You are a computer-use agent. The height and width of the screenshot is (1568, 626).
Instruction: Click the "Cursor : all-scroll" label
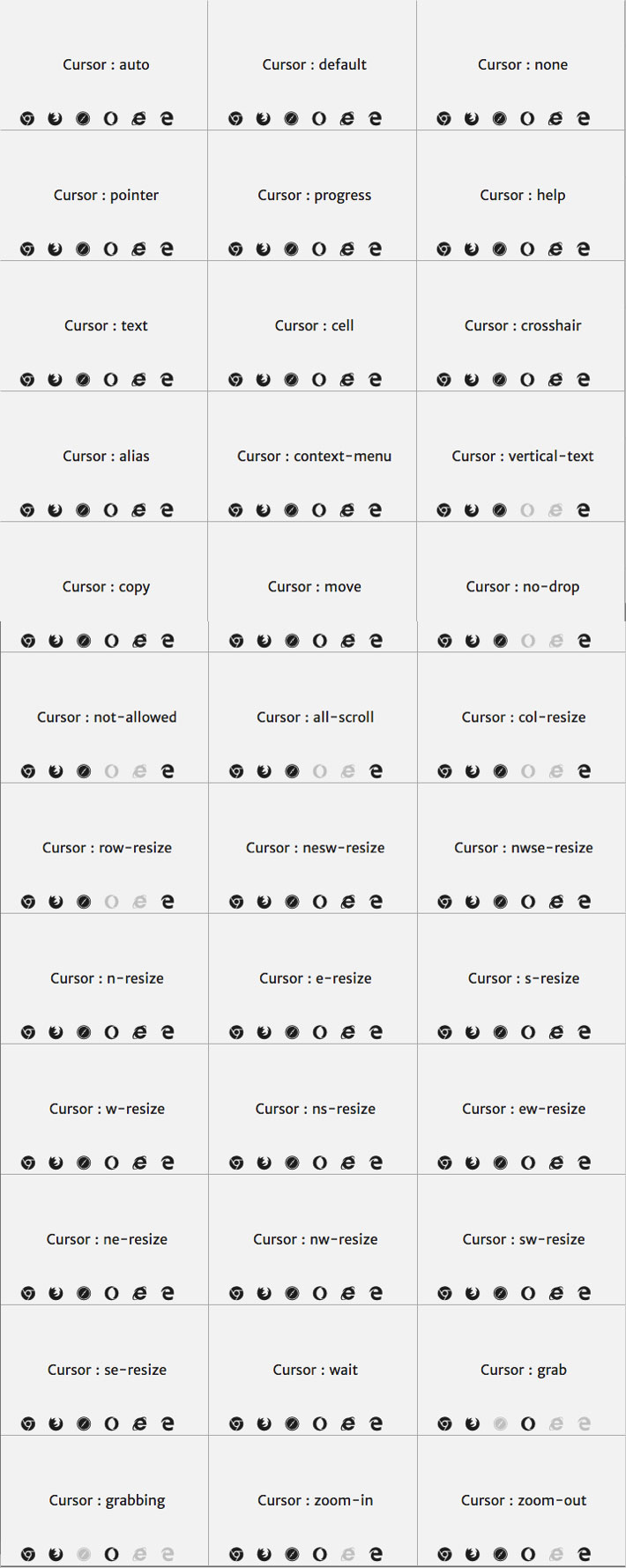(316, 717)
